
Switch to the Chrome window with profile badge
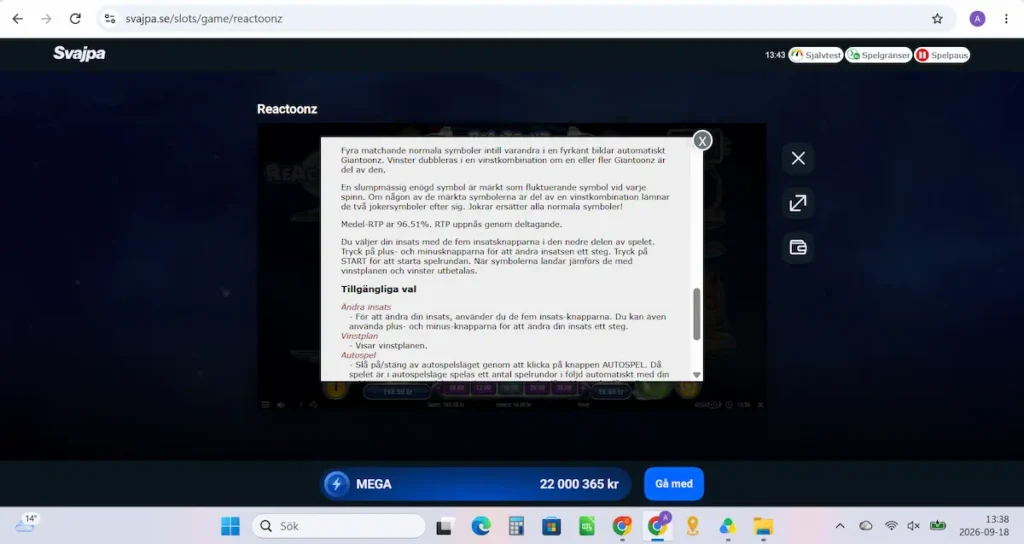coord(657,526)
